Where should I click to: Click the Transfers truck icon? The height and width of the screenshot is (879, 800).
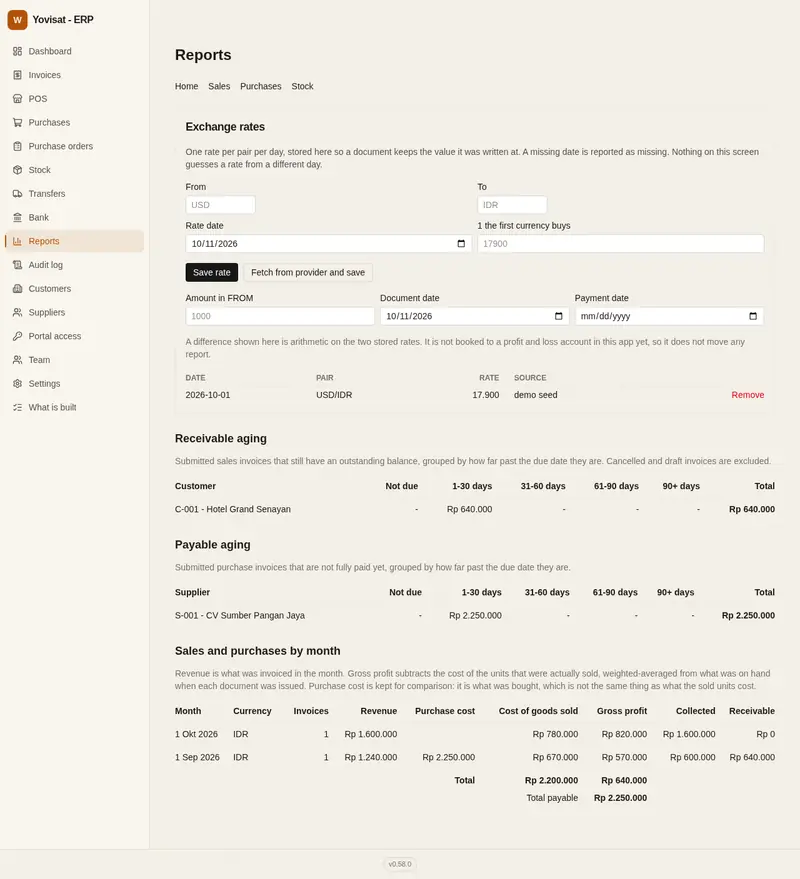pyautogui.click(x=17, y=193)
